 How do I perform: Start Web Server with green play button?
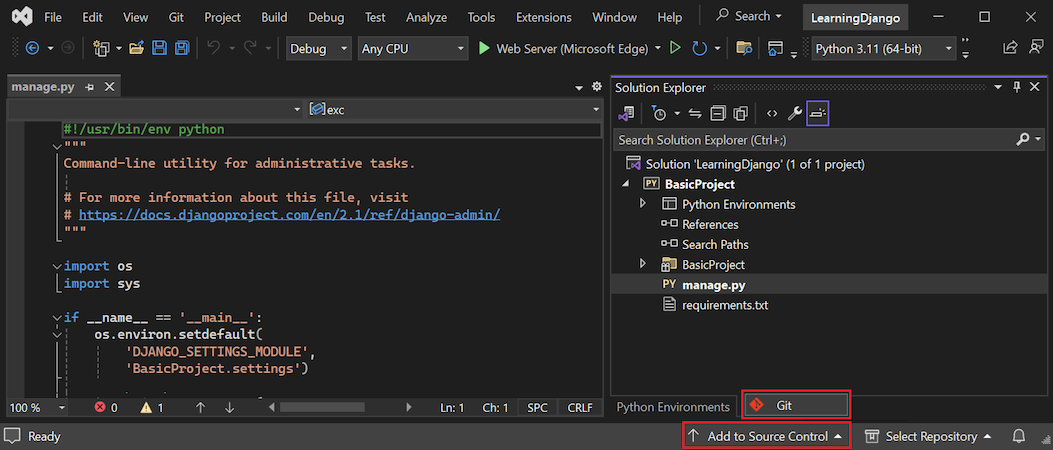(484, 48)
